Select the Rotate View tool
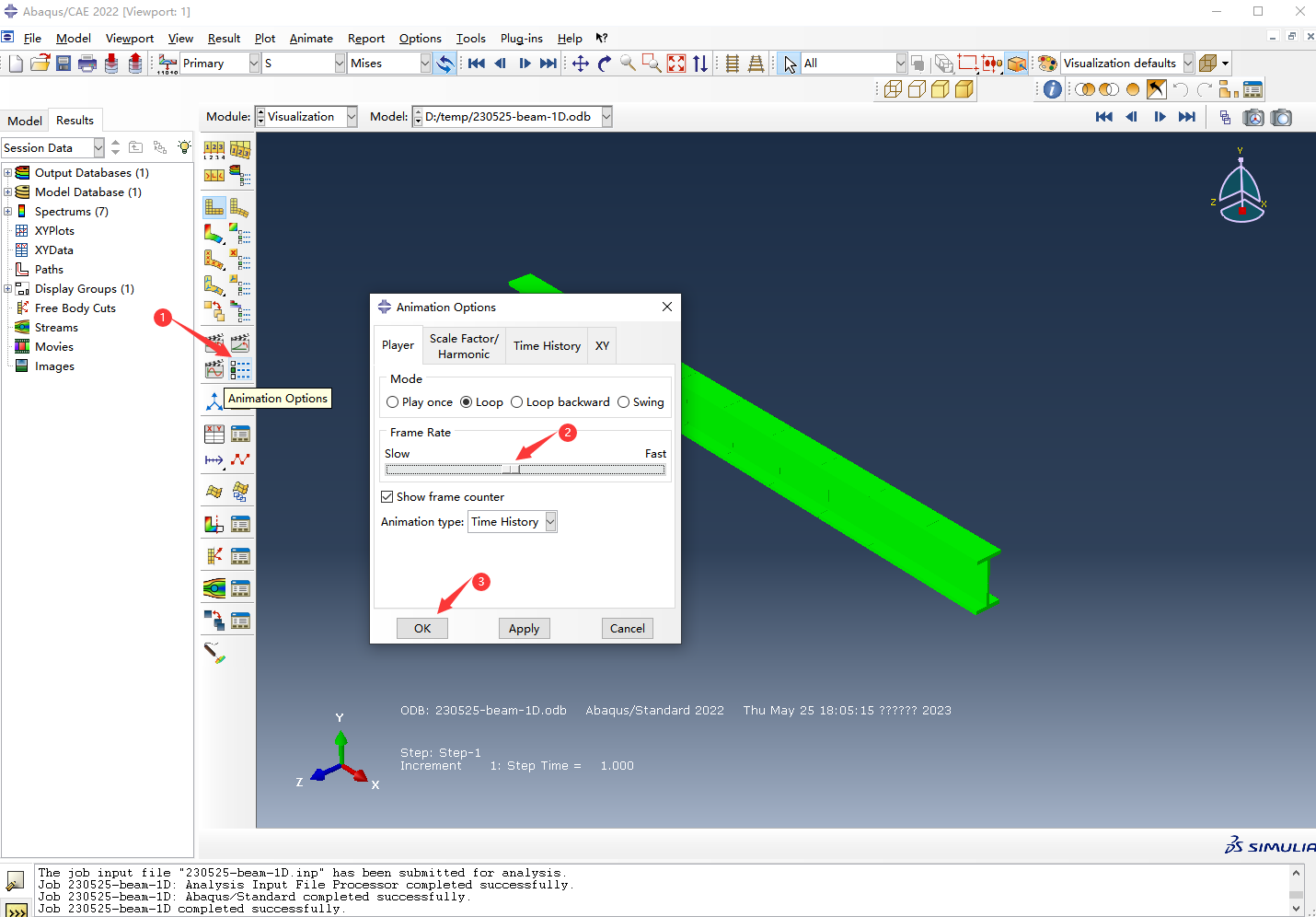Screen dimensions: 1316x917 (605, 64)
